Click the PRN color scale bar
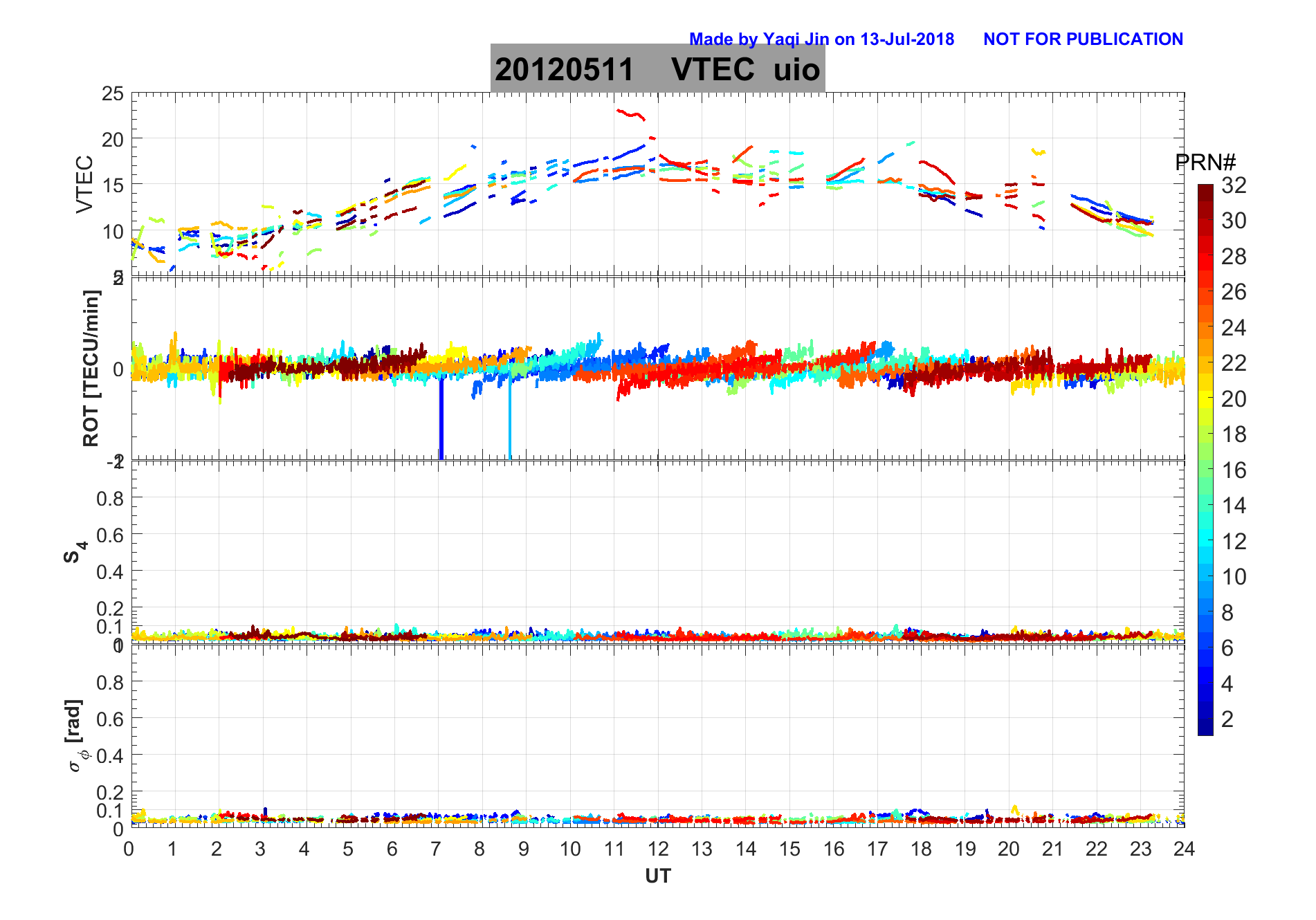 [1205, 459]
